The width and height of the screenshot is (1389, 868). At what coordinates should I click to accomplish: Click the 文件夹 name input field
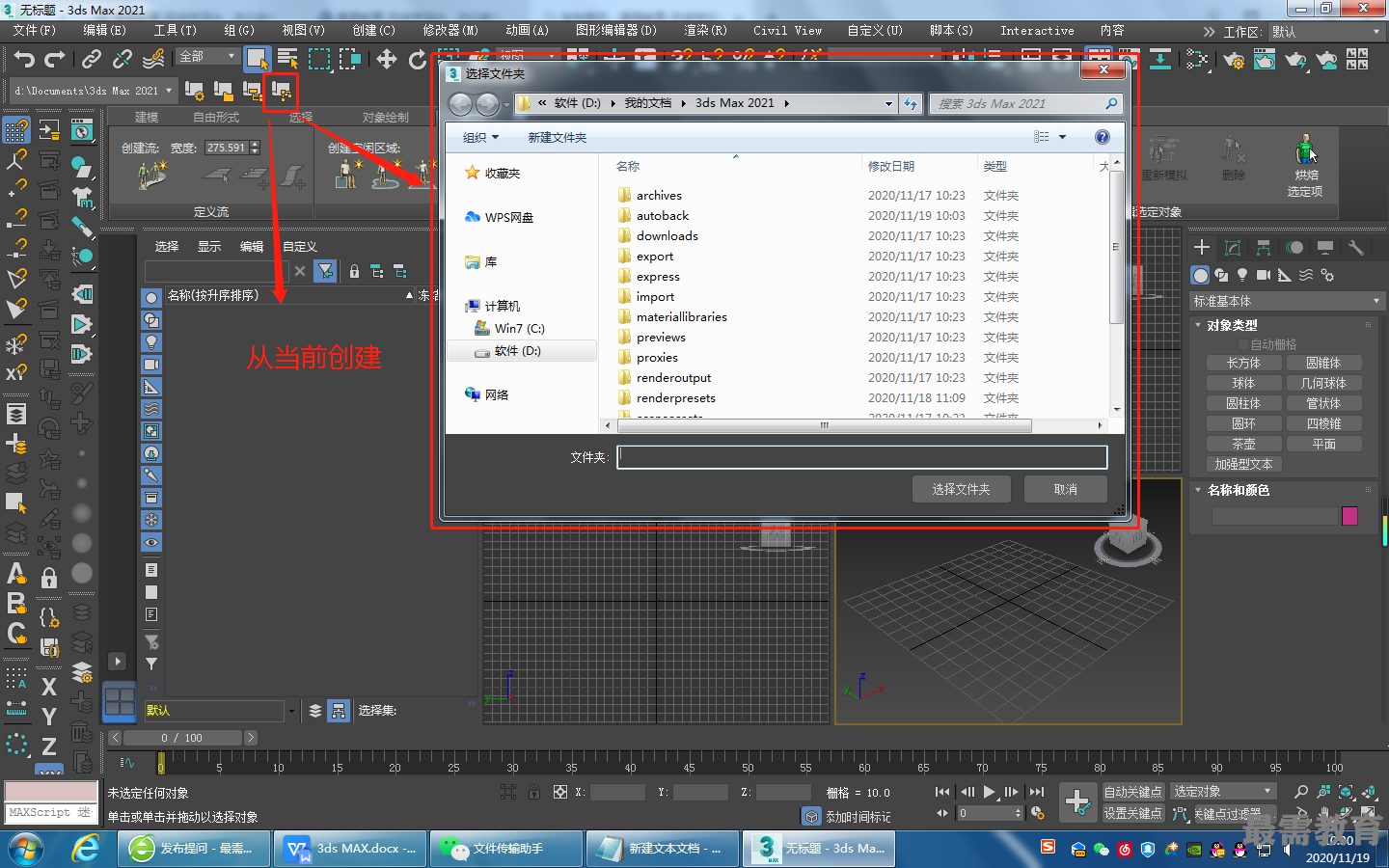[862, 457]
